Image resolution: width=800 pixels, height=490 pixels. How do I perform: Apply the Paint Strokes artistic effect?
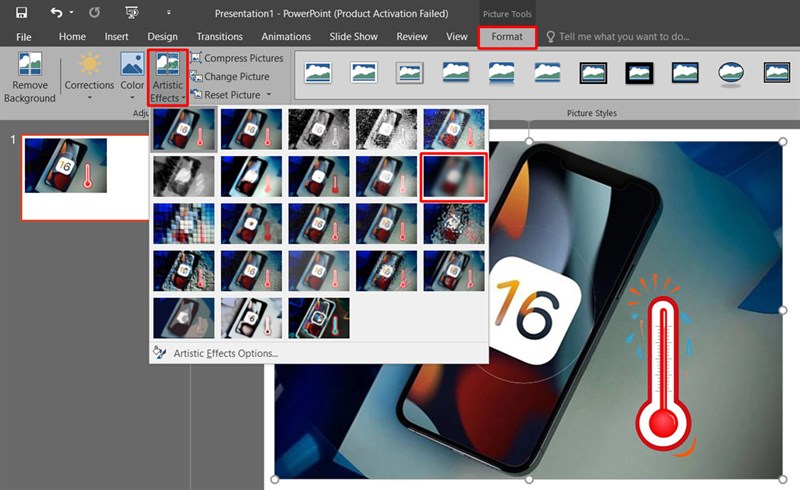(251, 177)
